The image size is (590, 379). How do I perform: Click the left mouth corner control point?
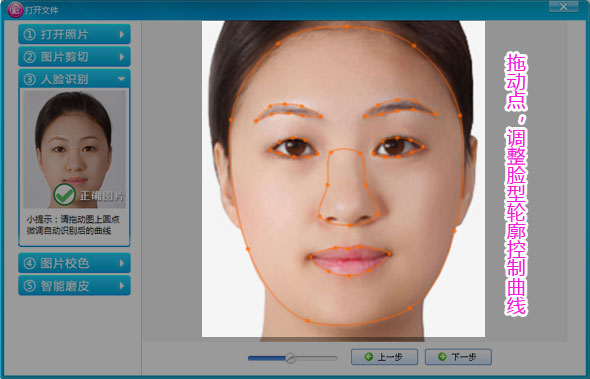(311, 257)
